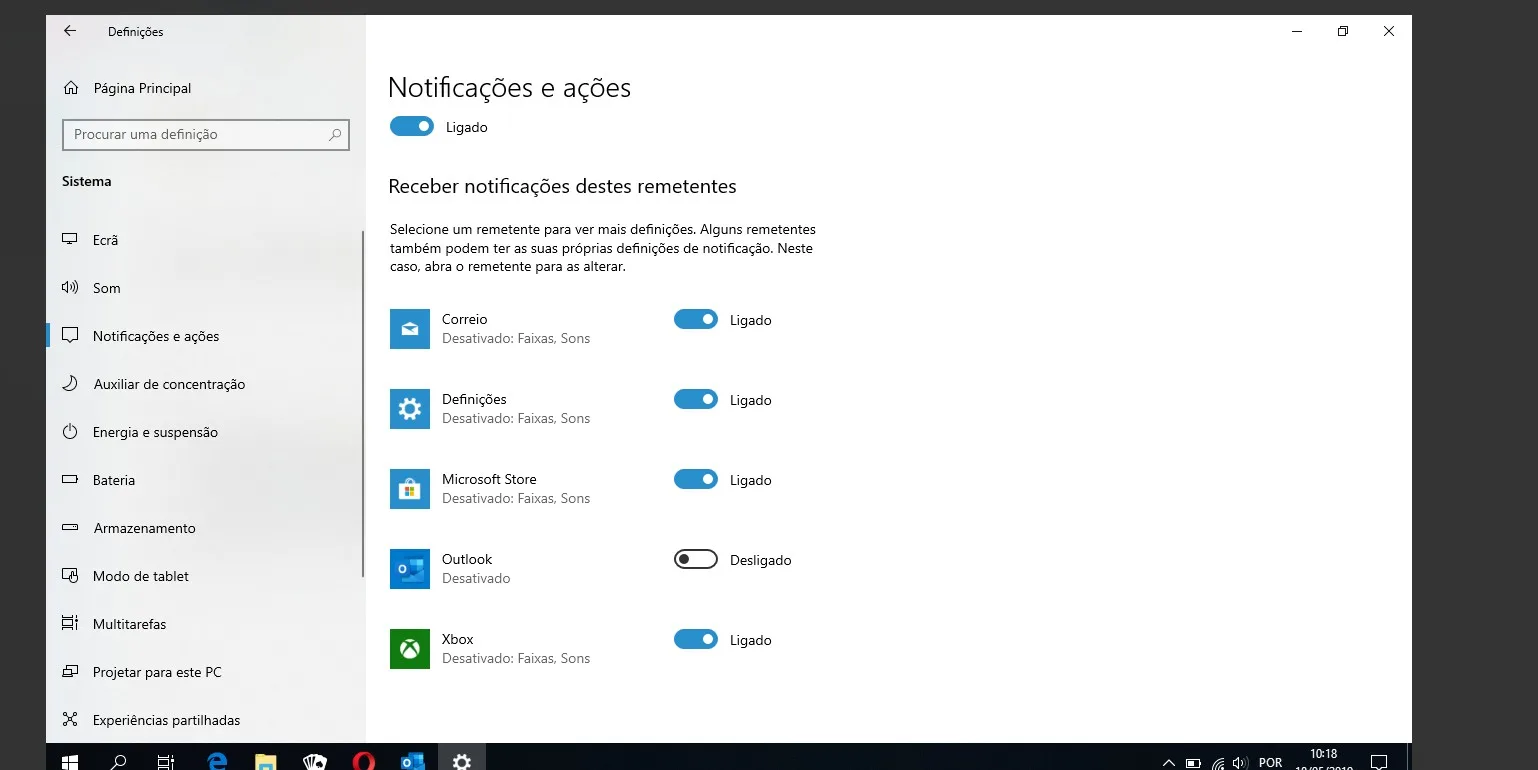Image resolution: width=1538 pixels, height=770 pixels.
Task: Click the Projetar para este PC icon
Action: tap(70, 671)
